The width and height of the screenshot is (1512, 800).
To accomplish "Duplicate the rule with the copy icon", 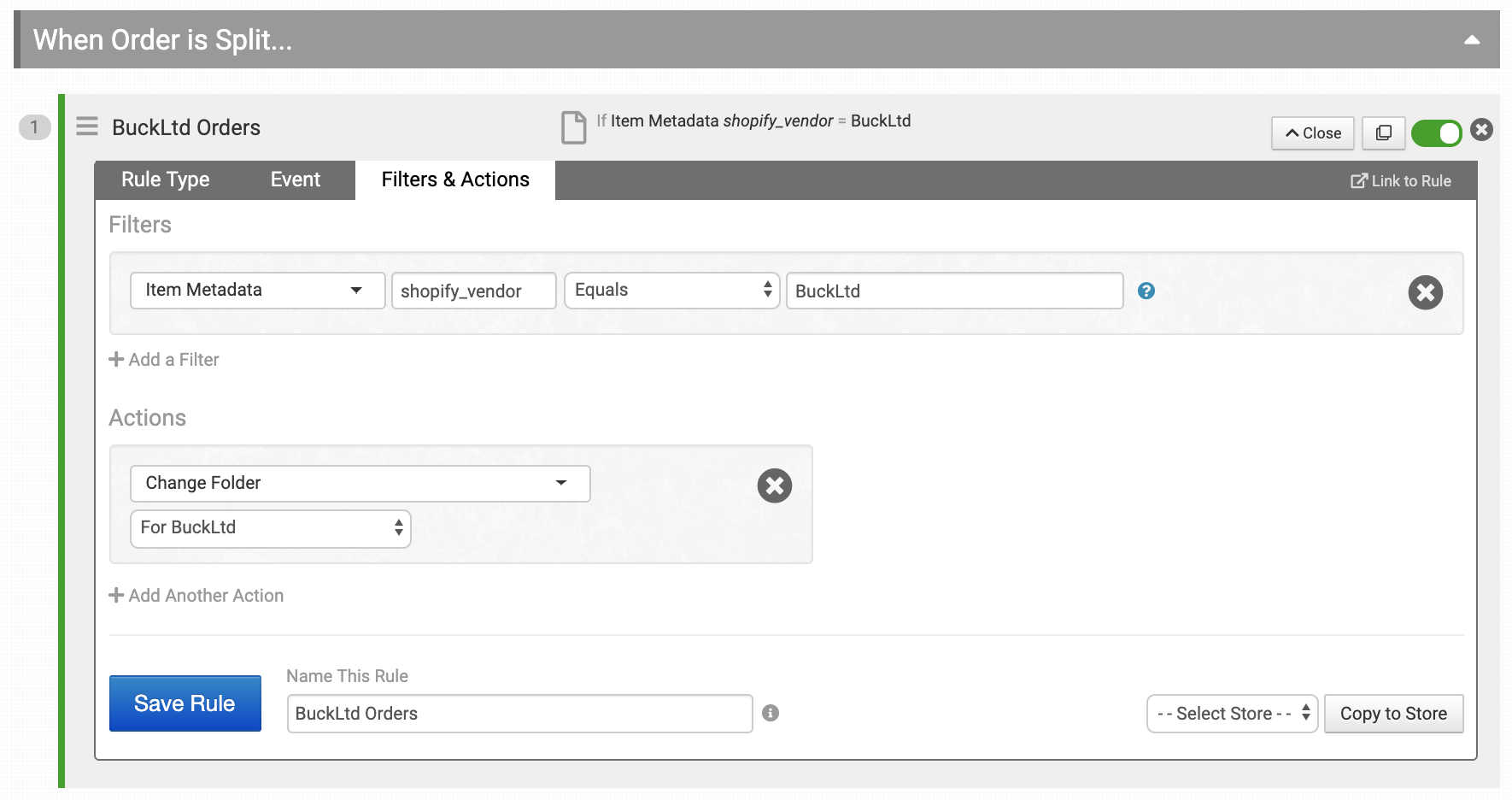I will point(1384,132).
